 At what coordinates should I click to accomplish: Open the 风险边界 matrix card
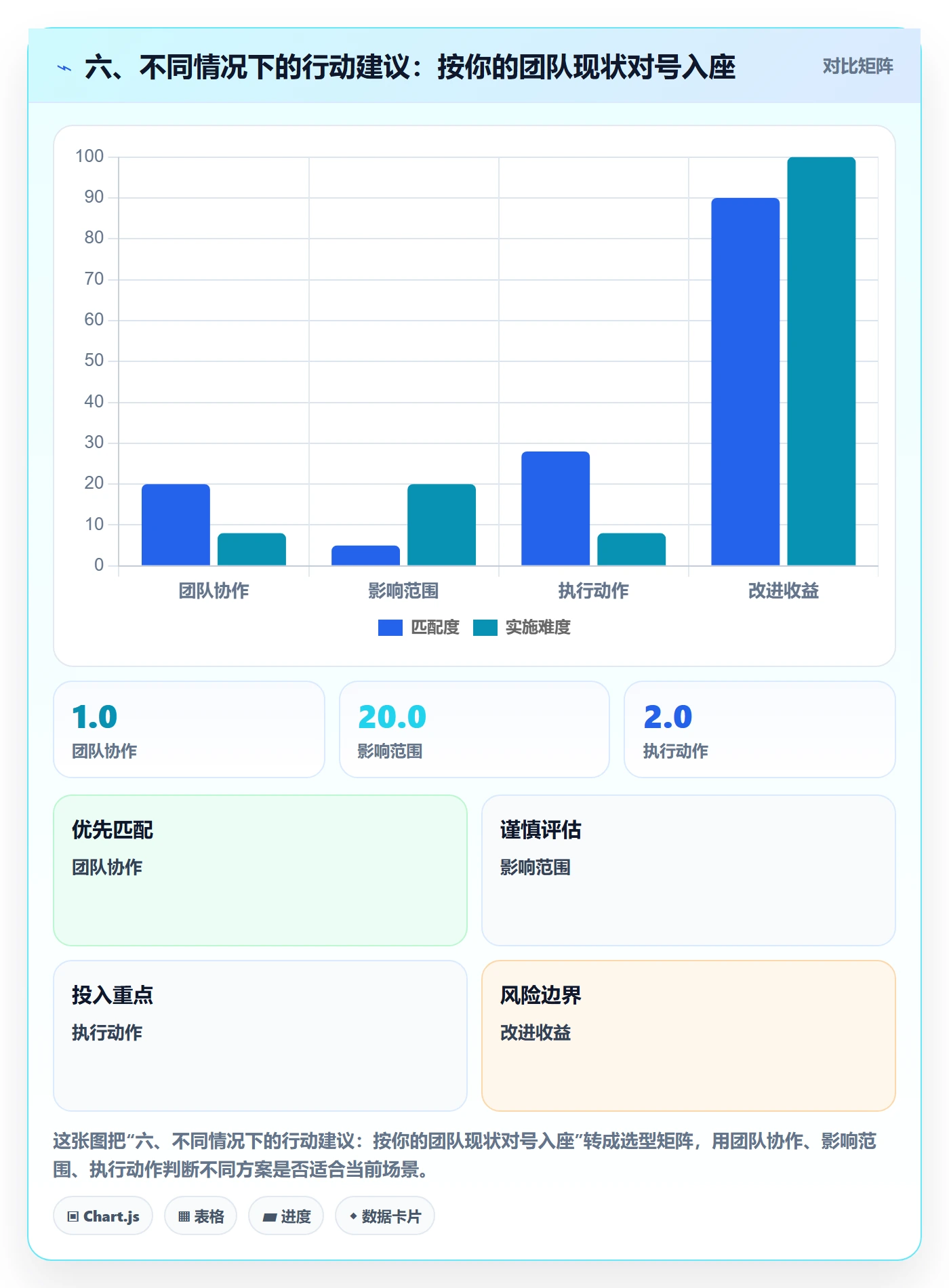point(689,1036)
